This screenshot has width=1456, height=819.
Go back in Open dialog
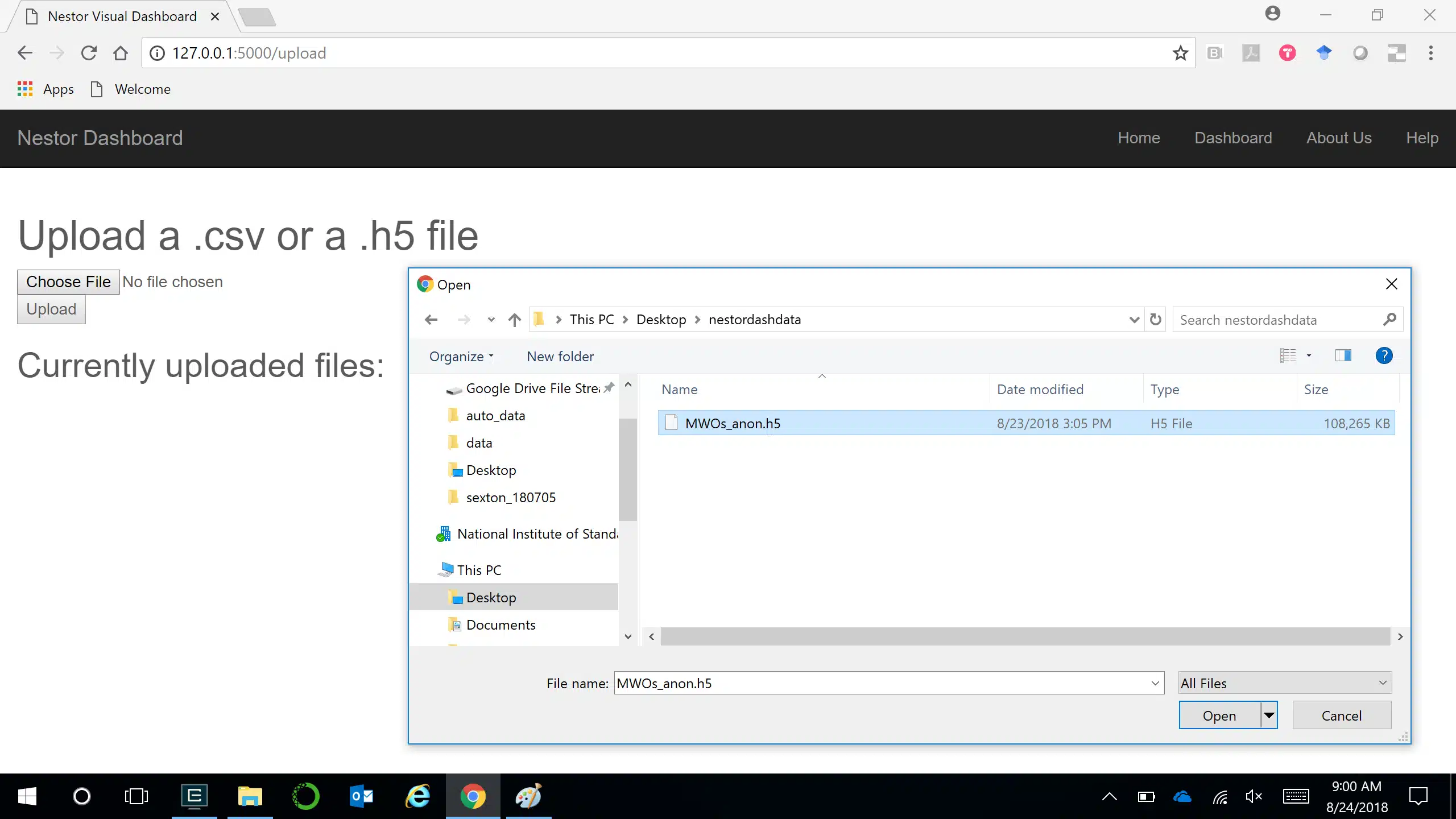431,320
